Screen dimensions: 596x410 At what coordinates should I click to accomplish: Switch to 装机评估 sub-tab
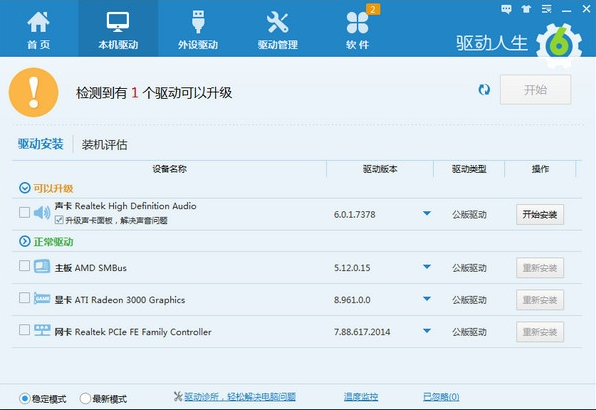point(105,145)
